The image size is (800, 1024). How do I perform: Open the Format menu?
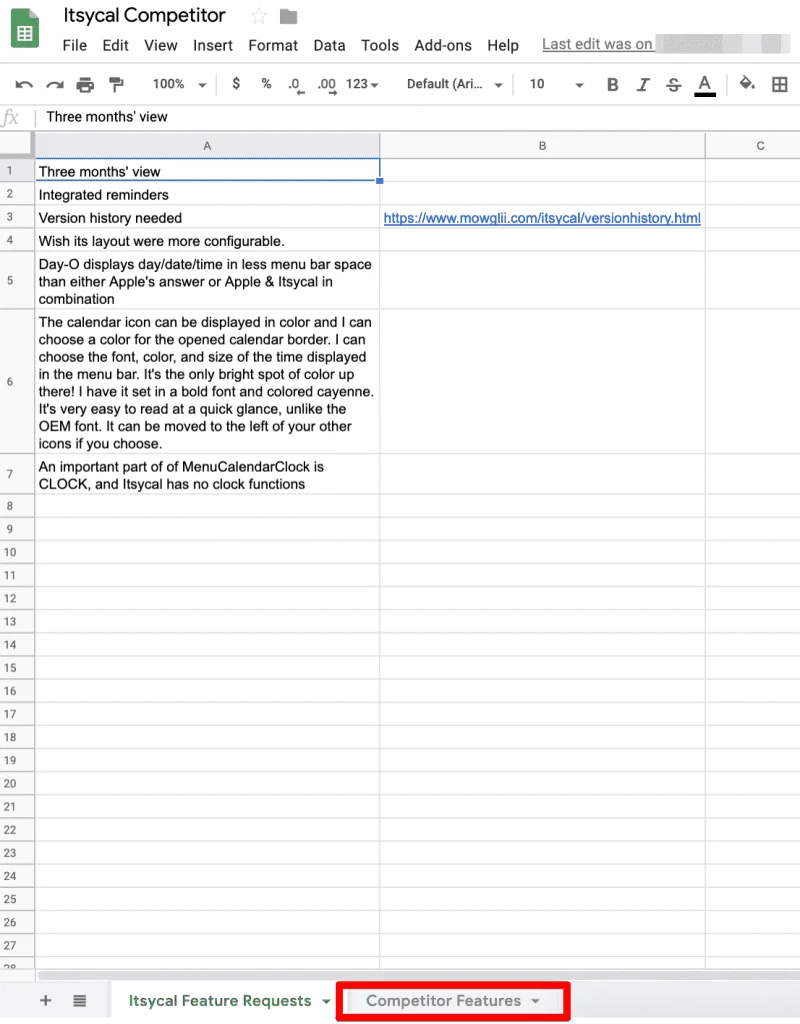273,45
